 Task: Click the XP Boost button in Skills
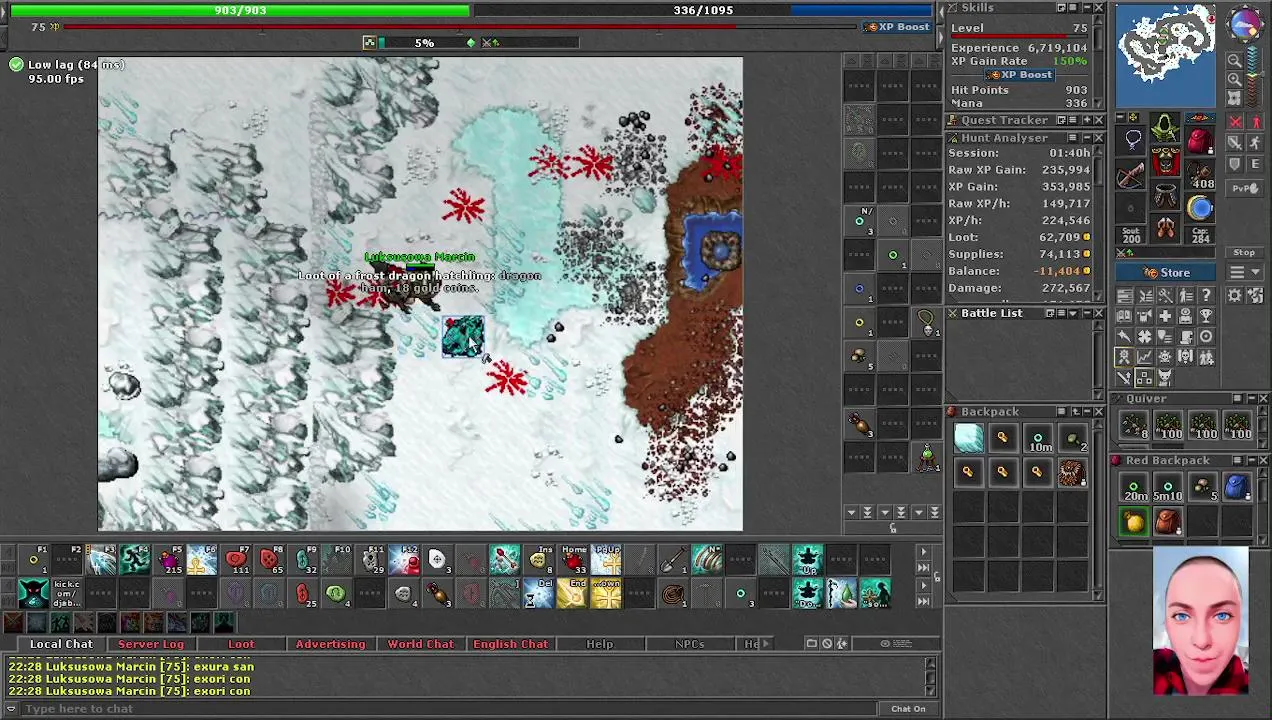tap(1020, 75)
